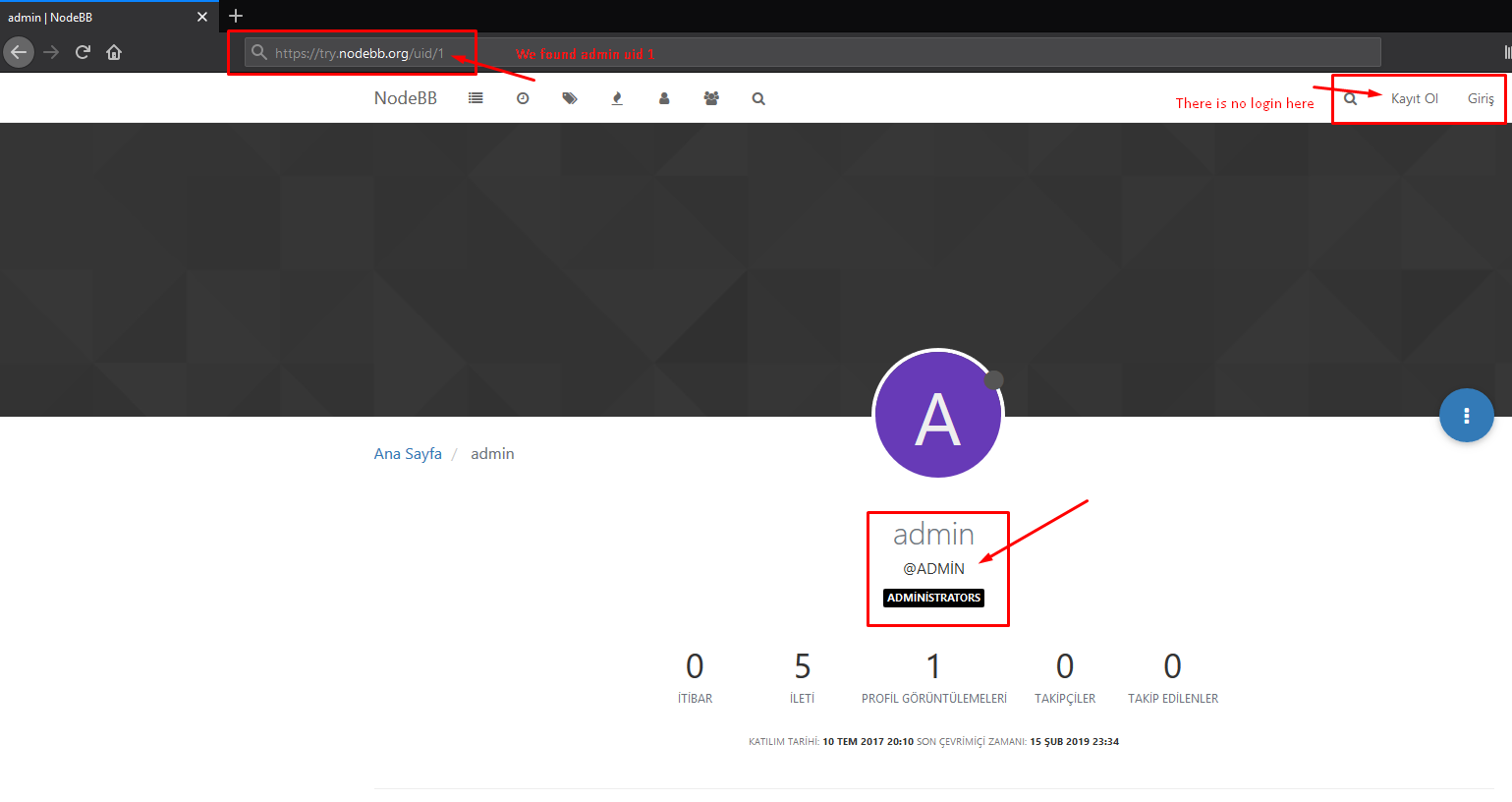Viewport: 1512px width, 802px height.
Task: Click the NodeBB brand link
Action: pyautogui.click(x=406, y=98)
